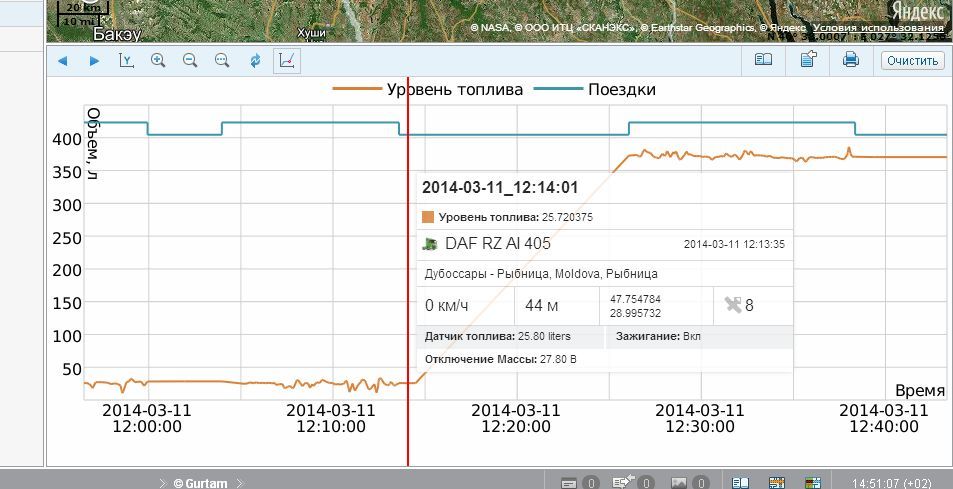This screenshot has height=489, width=953.
Task: Click the left arrow to scroll chart back
Action: [x=62, y=61]
